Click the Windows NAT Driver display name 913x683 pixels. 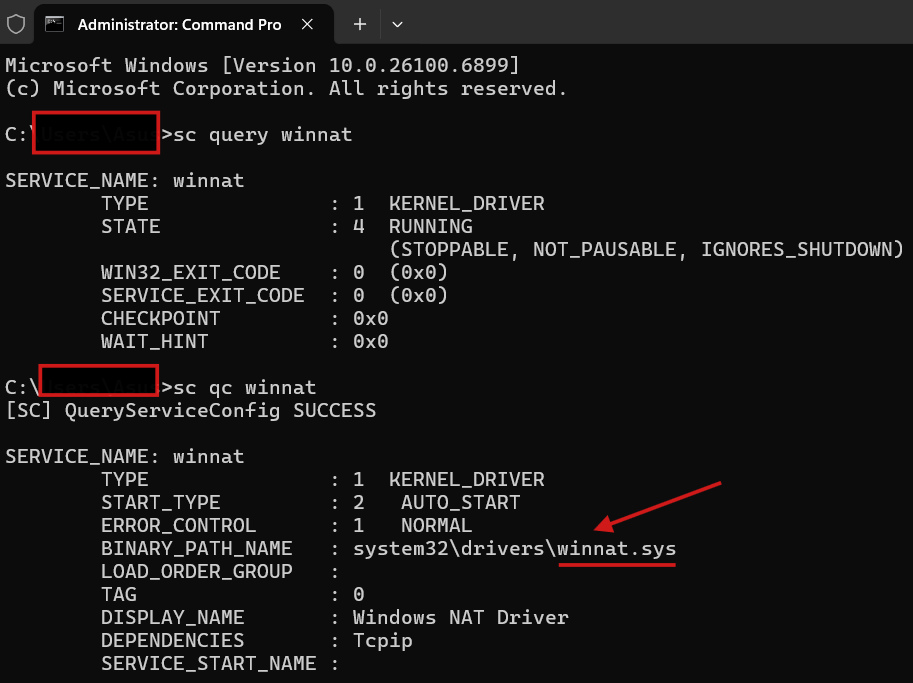click(x=461, y=618)
